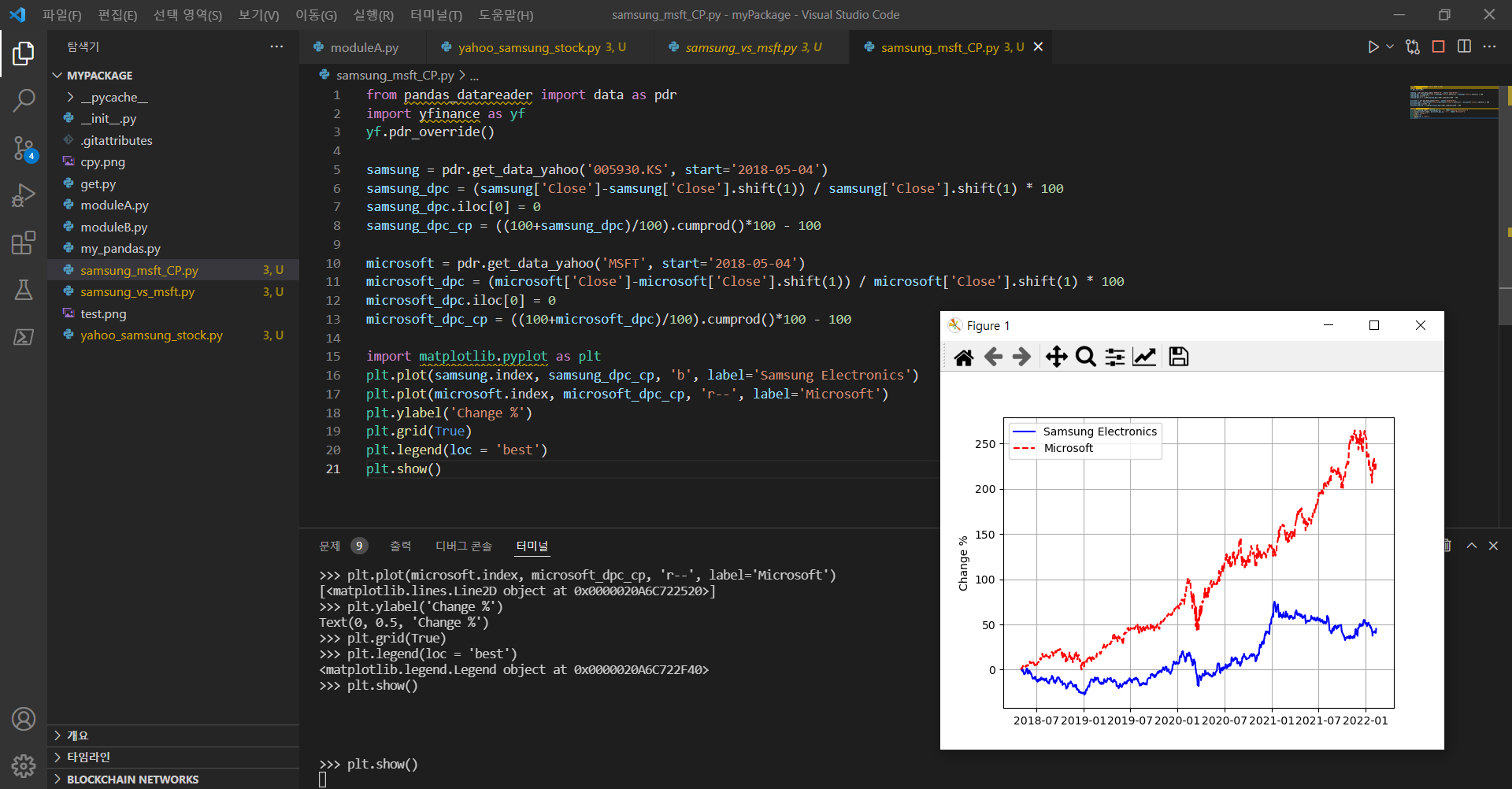Click the red stop square icon

click(x=1438, y=46)
